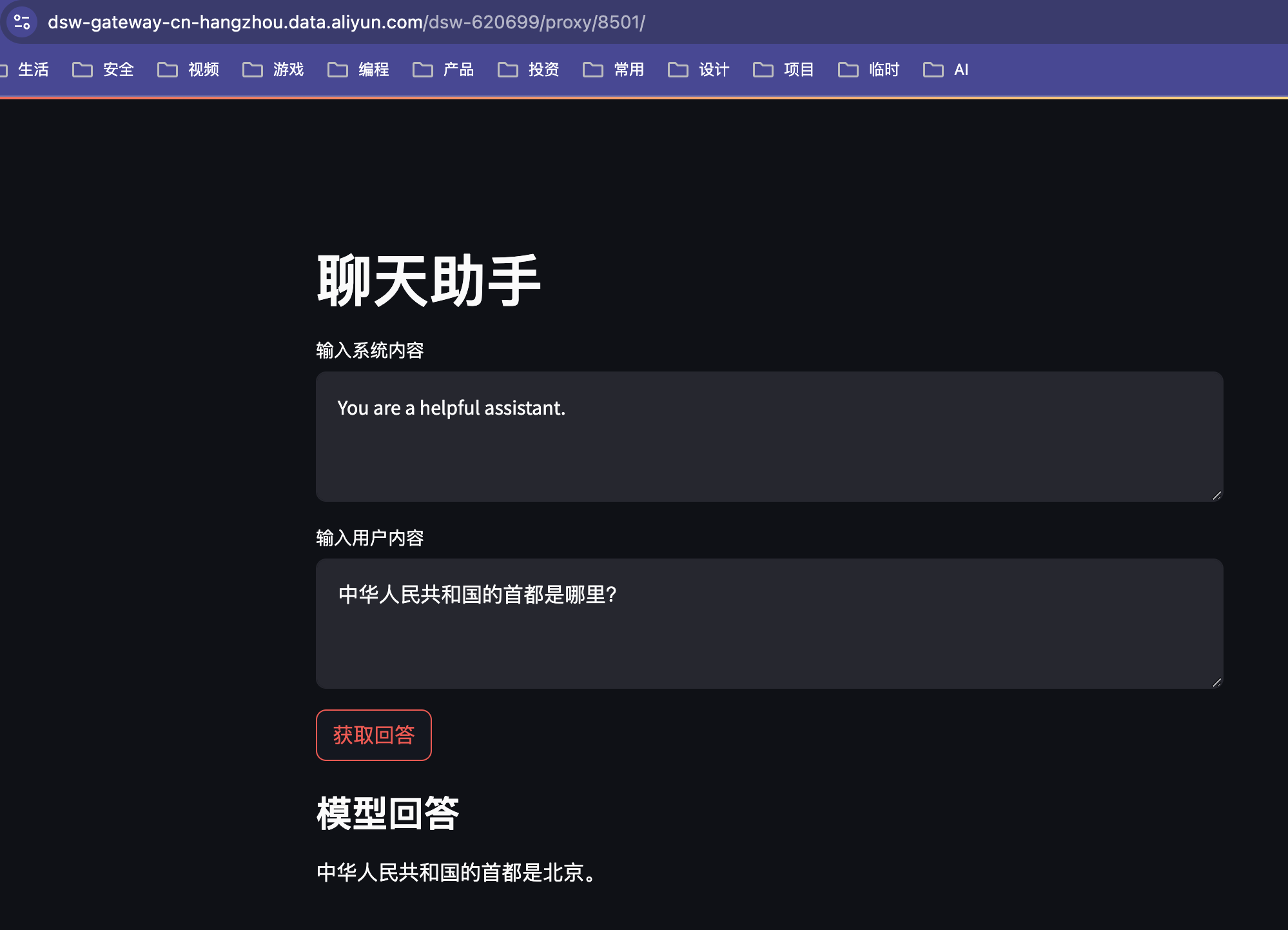The height and width of the screenshot is (930, 1288).
Task: Grab resize handle of system content box
Action: point(1216,495)
